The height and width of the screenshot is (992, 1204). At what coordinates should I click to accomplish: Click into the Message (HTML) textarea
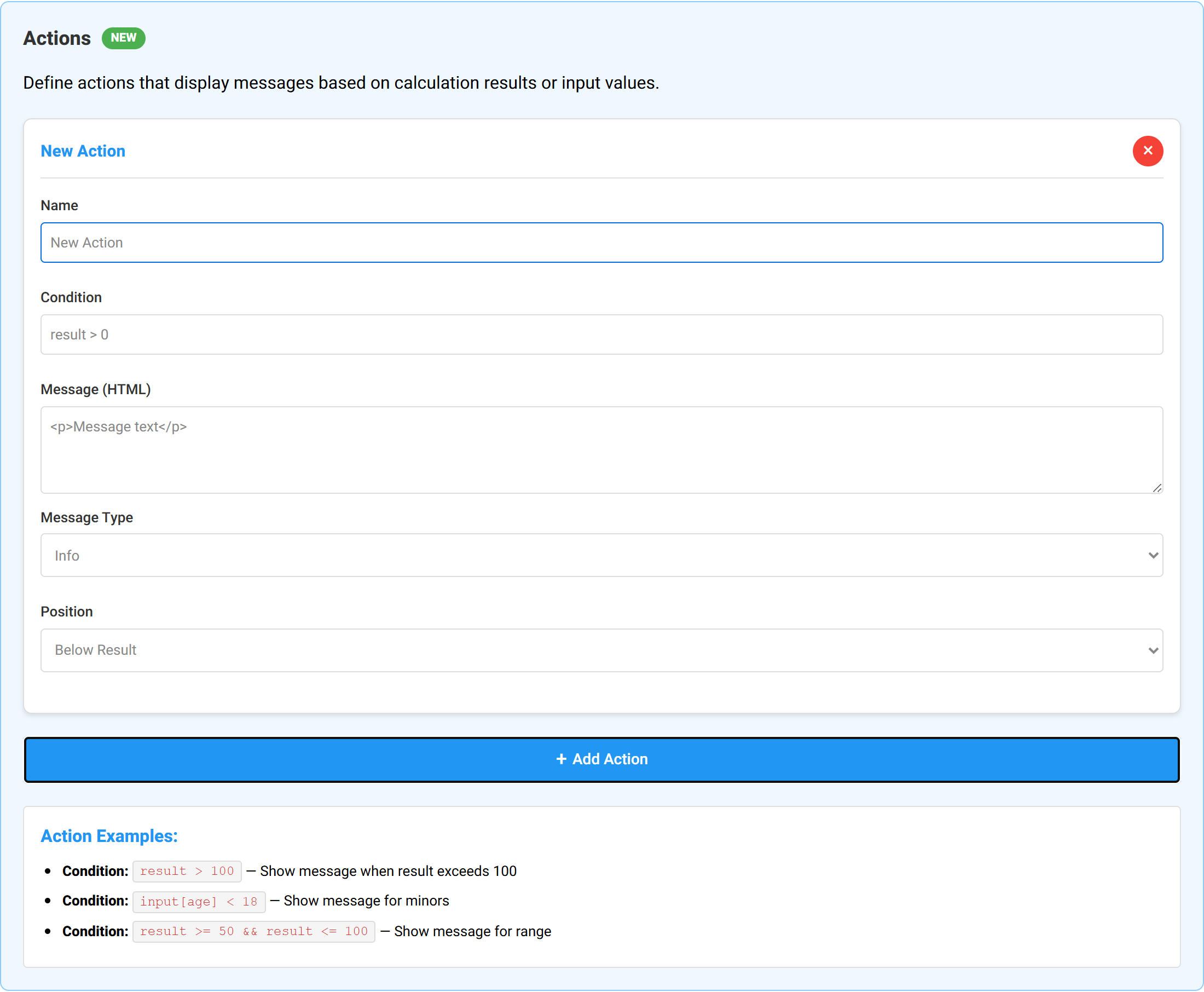(x=601, y=450)
